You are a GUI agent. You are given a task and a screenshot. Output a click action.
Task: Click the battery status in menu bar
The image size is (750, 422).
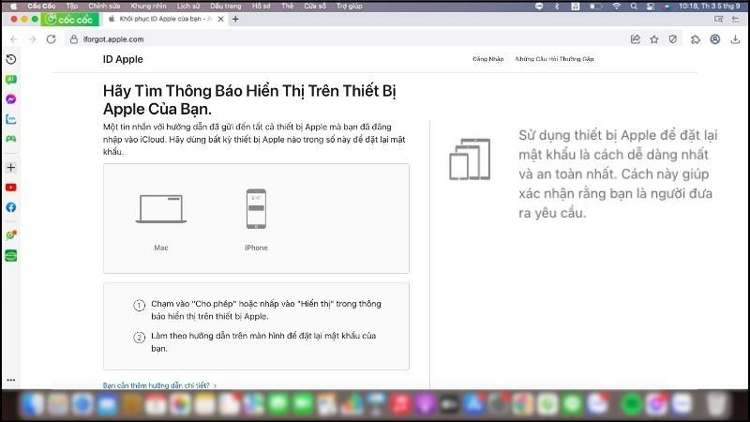click(596, 6)
